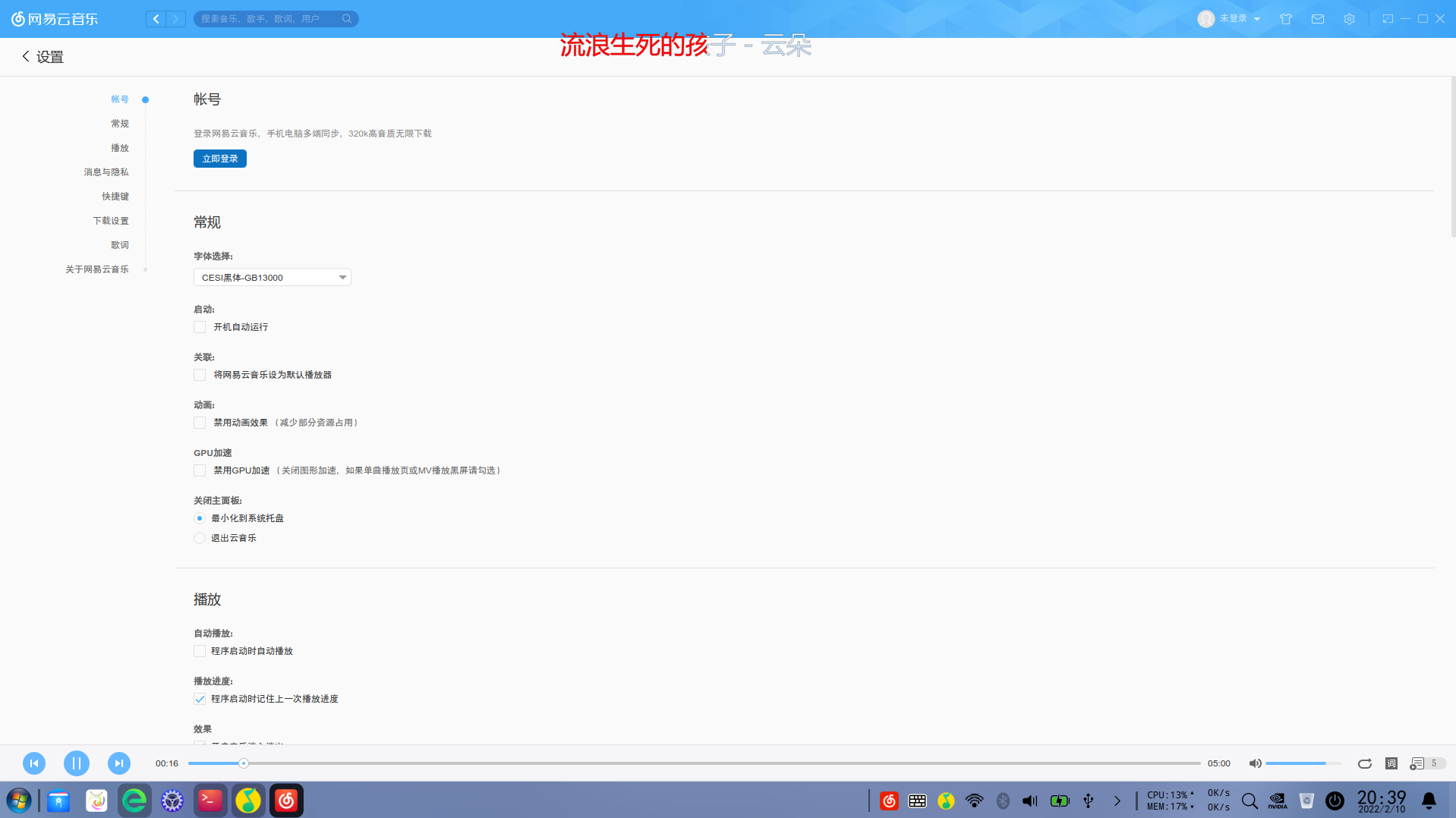The image size is (1456, 818).
Task: Click the user avatar icon
Action: (x=1205, y=19)
